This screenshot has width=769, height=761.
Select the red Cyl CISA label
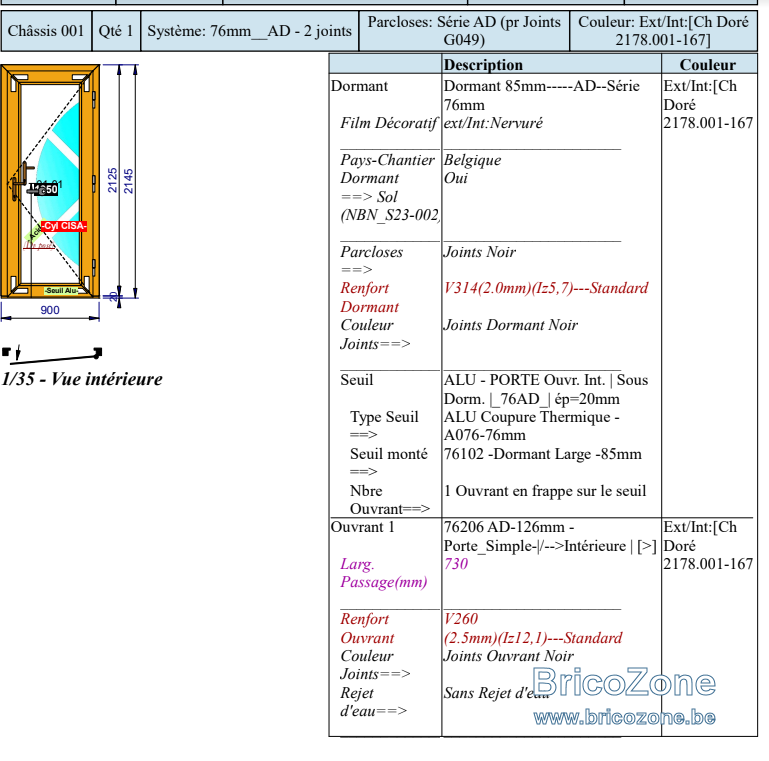64,226
